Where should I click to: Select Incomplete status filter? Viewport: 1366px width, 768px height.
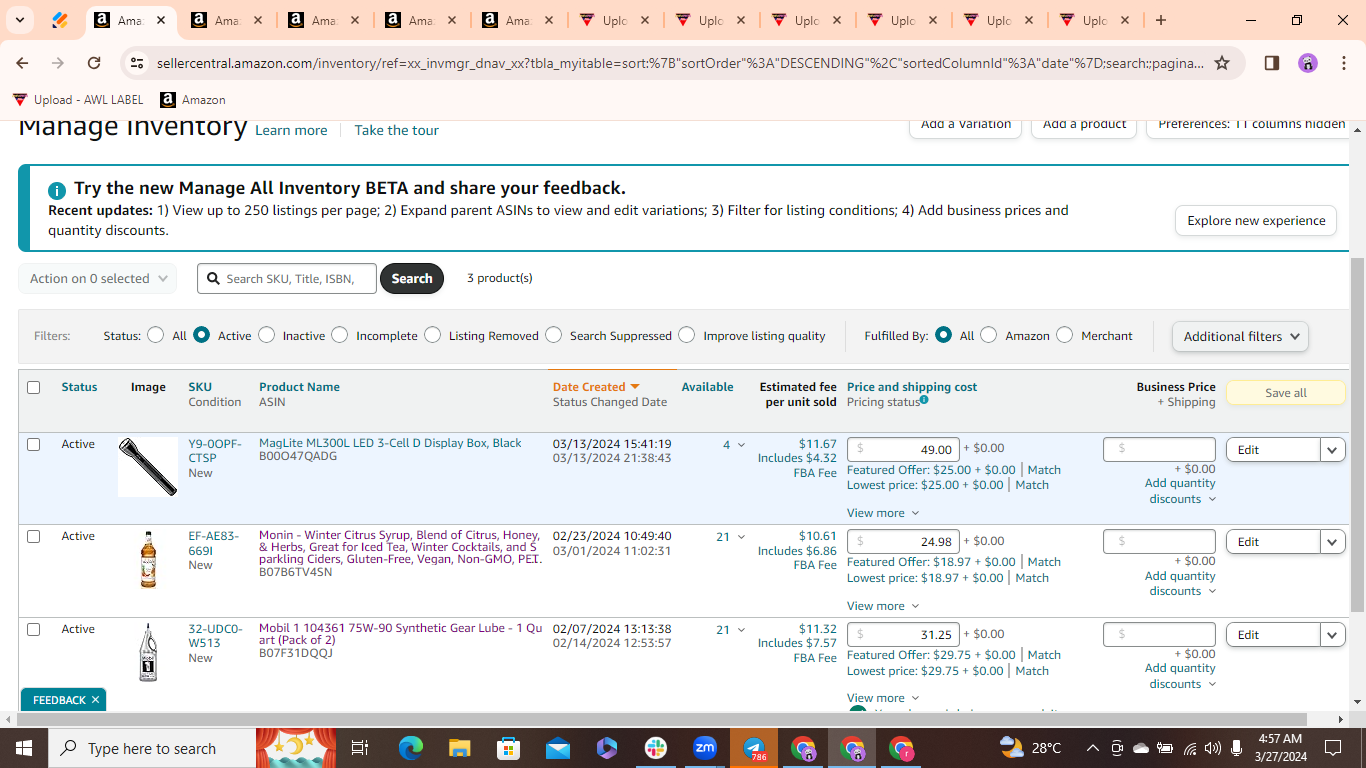(x=340, y=335)
